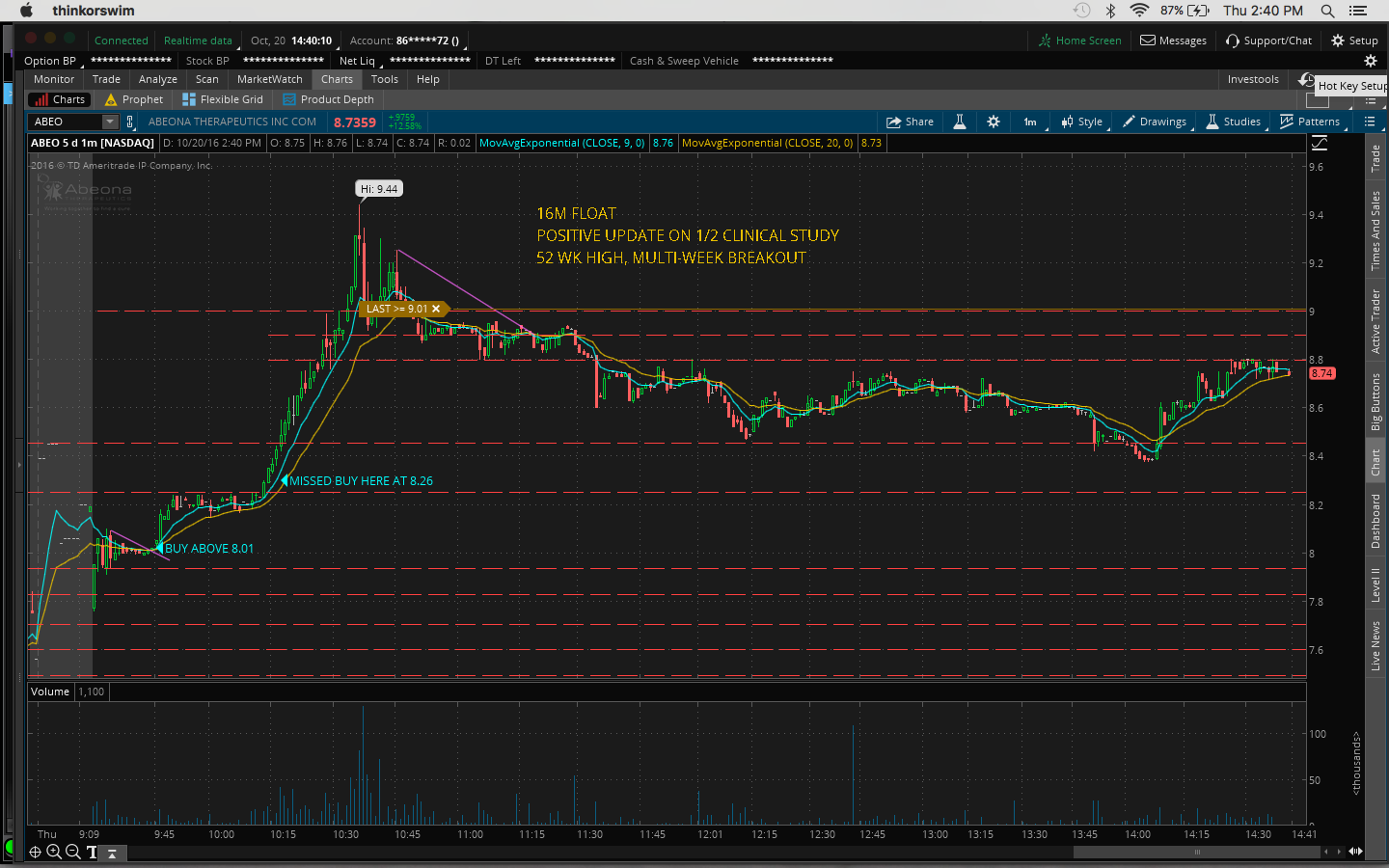
Task: Open the 1m timeframe dropdown
Action: [1030, 122]
